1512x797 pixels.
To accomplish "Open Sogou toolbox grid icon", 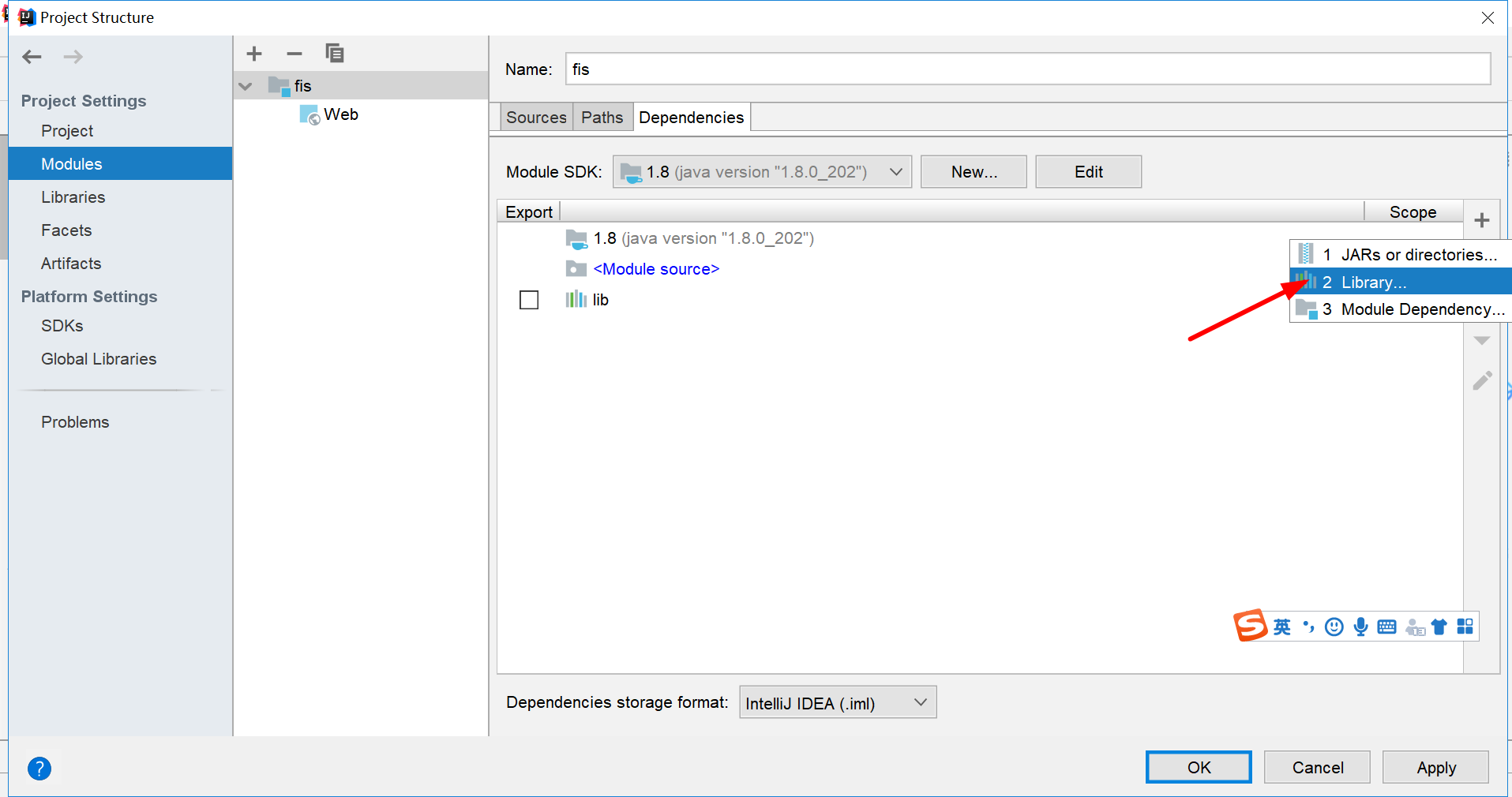I will (1465, 627).
